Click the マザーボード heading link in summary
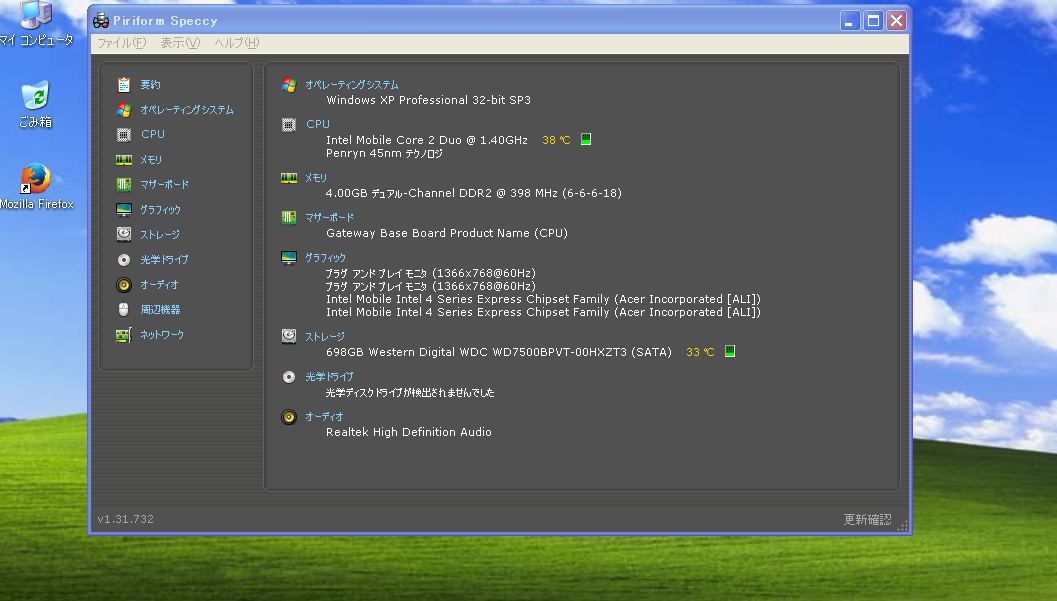Image resolution: width=1057 pixels, height=601 pixels. click(x=330, y=218)
